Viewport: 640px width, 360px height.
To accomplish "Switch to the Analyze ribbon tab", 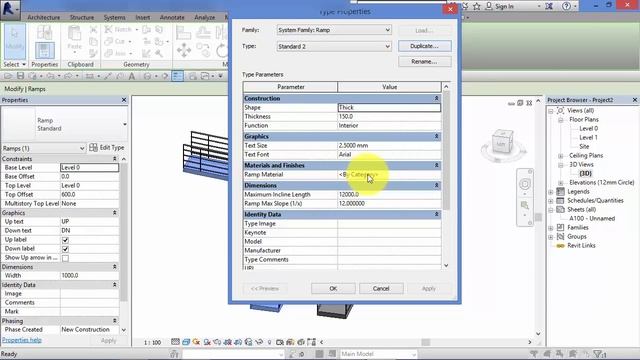I will coord(204,18).
